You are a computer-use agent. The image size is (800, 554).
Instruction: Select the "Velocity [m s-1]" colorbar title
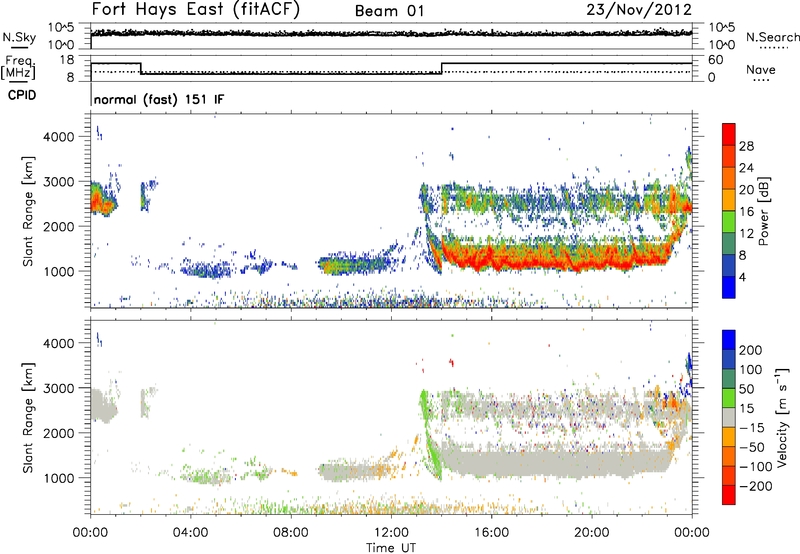coord(781,417)
